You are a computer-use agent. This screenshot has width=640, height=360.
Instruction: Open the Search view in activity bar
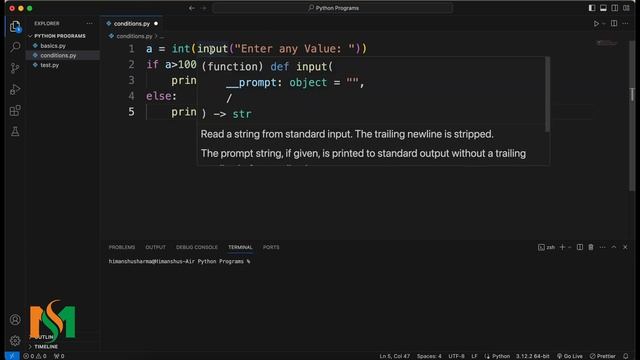(x=15, y=47)
